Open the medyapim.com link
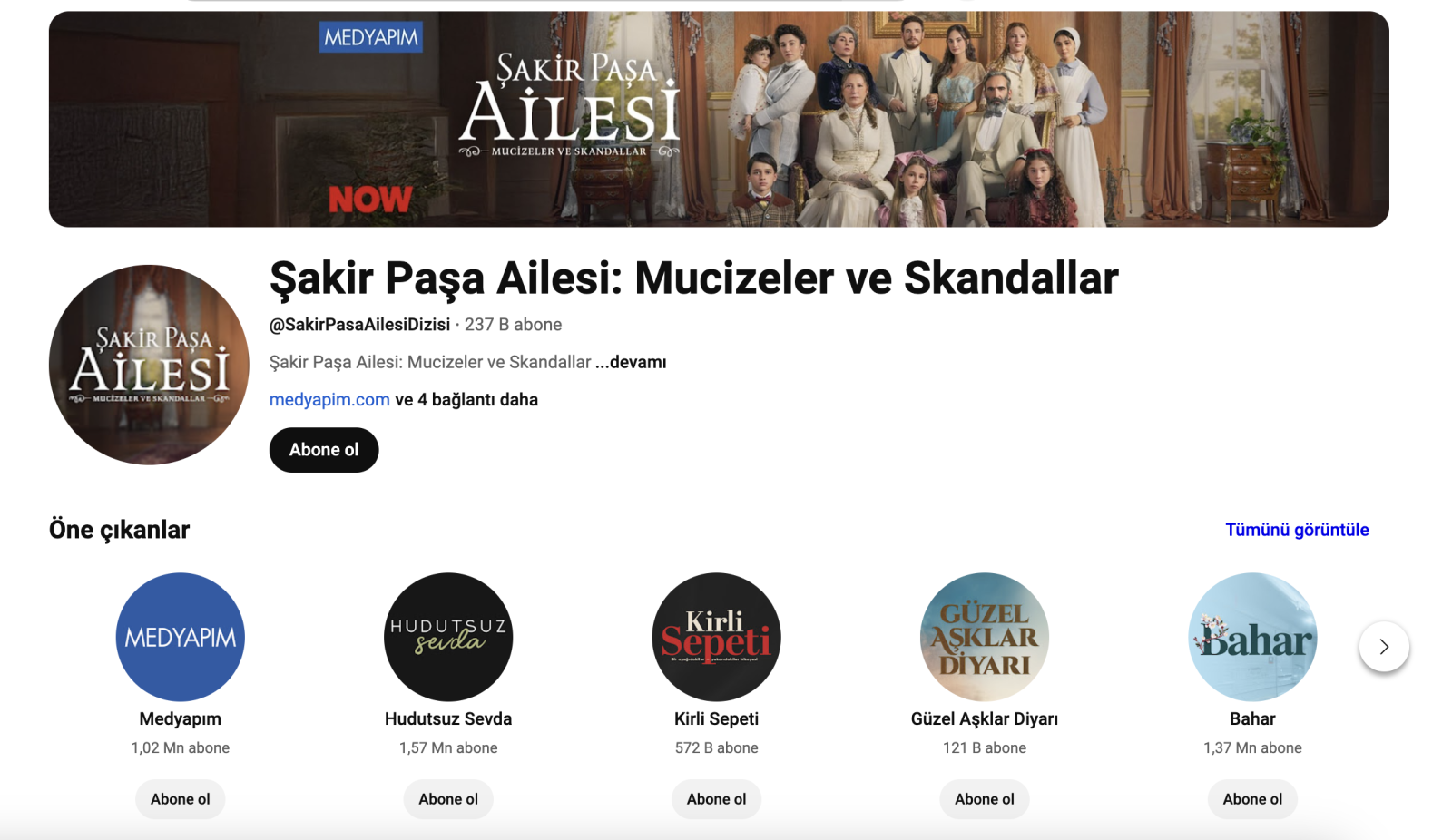1452x840 pixels. 329,400
